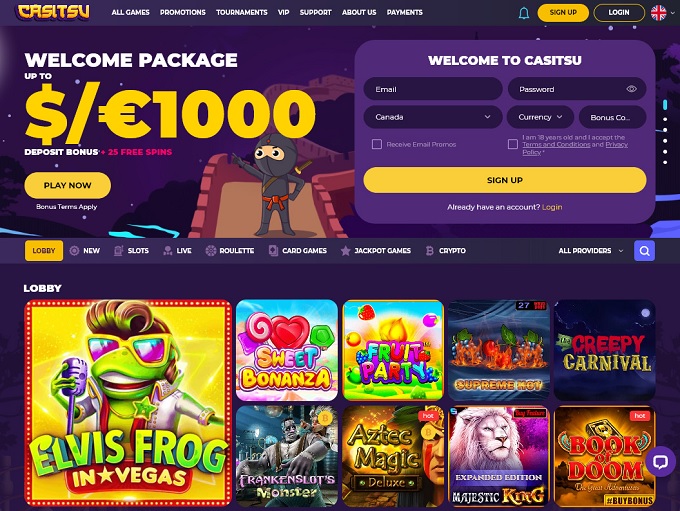Screen dimensions: 680x511
Task: Tick the 18 years old terms checkbox
Action: (x=513, y=144)
